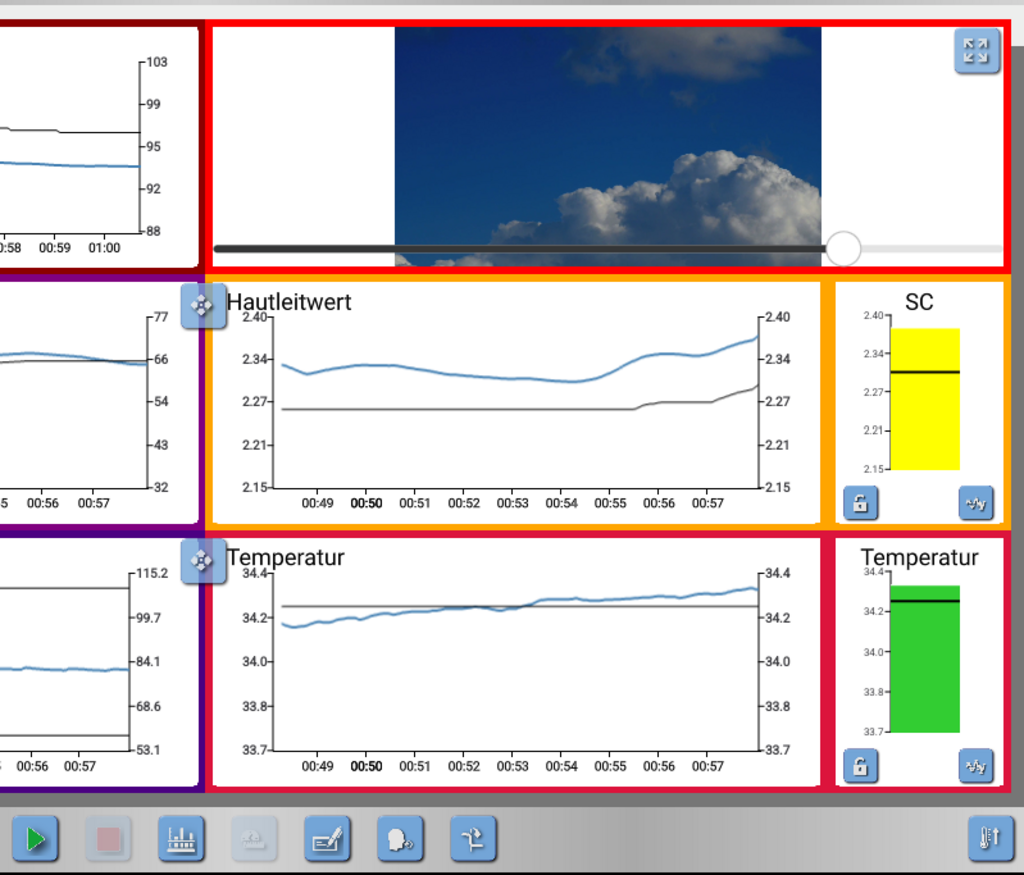Toggle the lock on the Temperatur bar panel
Viewport: 1024px width, 875px height.
tap(860, 767)
